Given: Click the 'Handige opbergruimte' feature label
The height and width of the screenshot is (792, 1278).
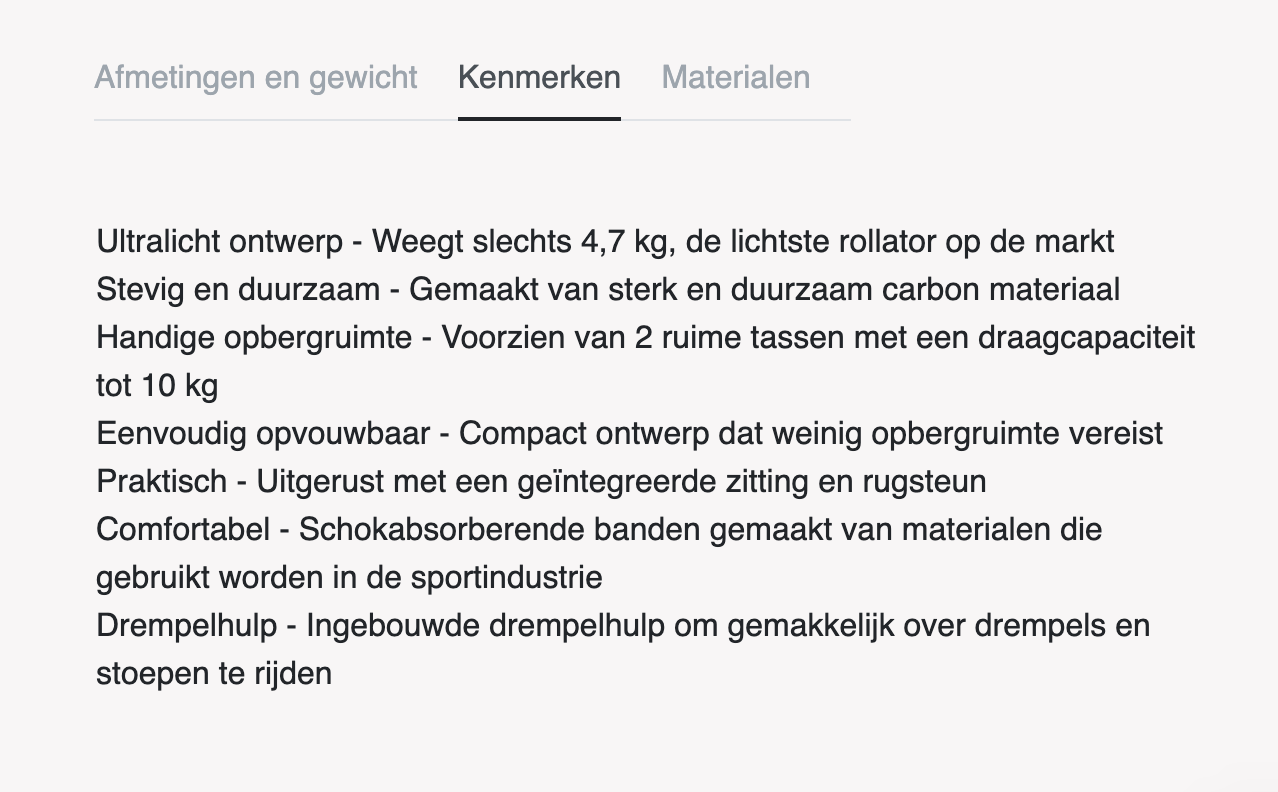Looking at the screenshot, I should tap(254, 337).
